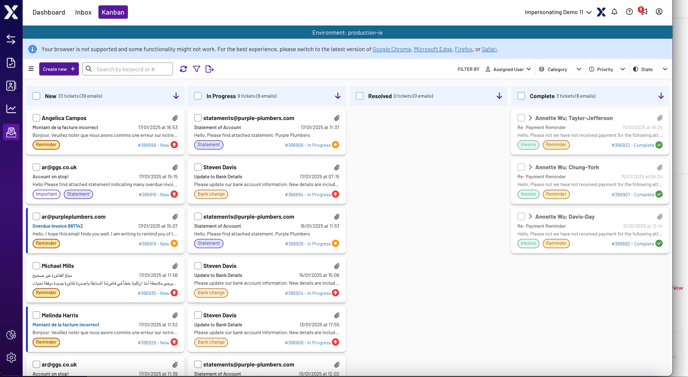
Task: Click ticket number #366908 - In Progress
Action: [x=308, y=145]
